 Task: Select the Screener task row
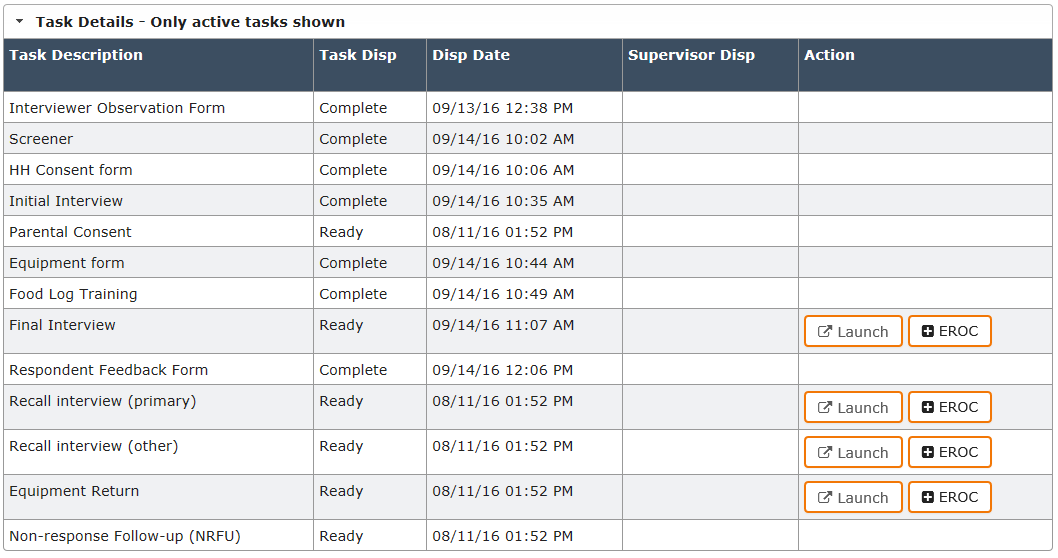tap(41, 139)
